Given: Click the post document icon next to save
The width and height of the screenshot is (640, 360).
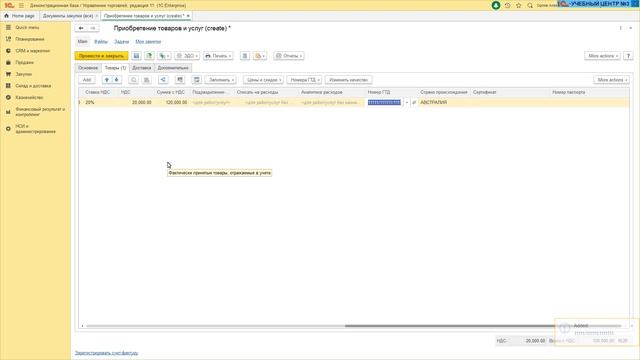Looking at the screenshot, I should point(149,56).
